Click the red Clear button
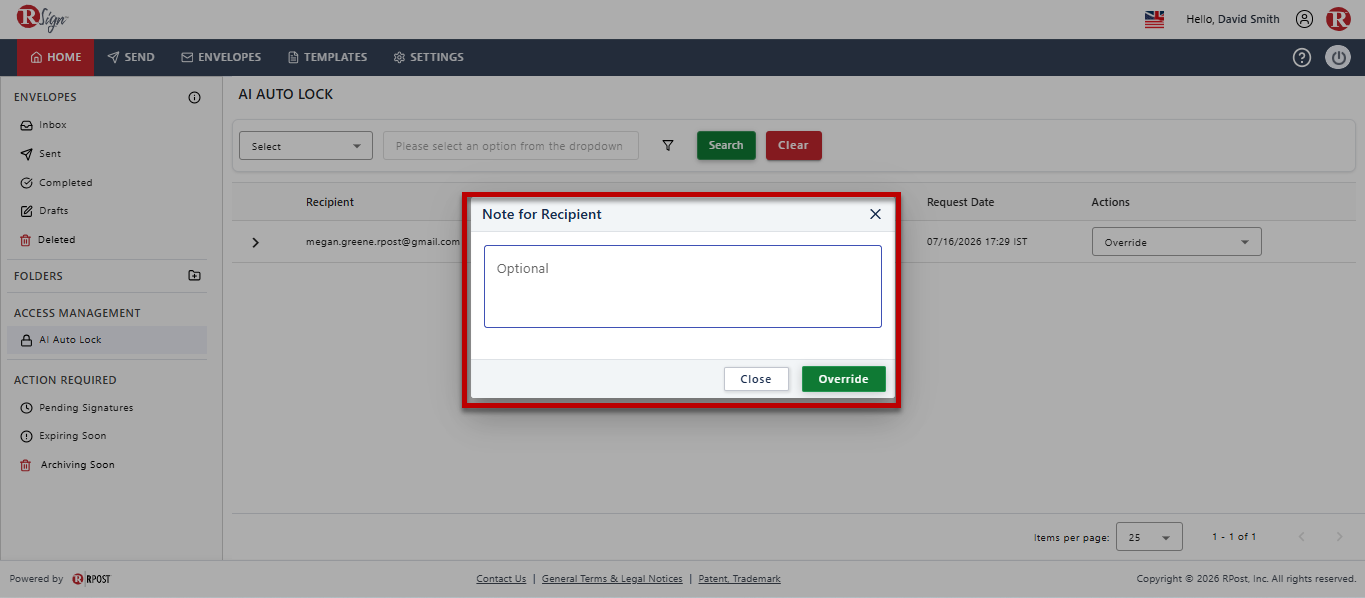Image resolution: width=1365 pixels, height=598 pixels. (794, 145)
